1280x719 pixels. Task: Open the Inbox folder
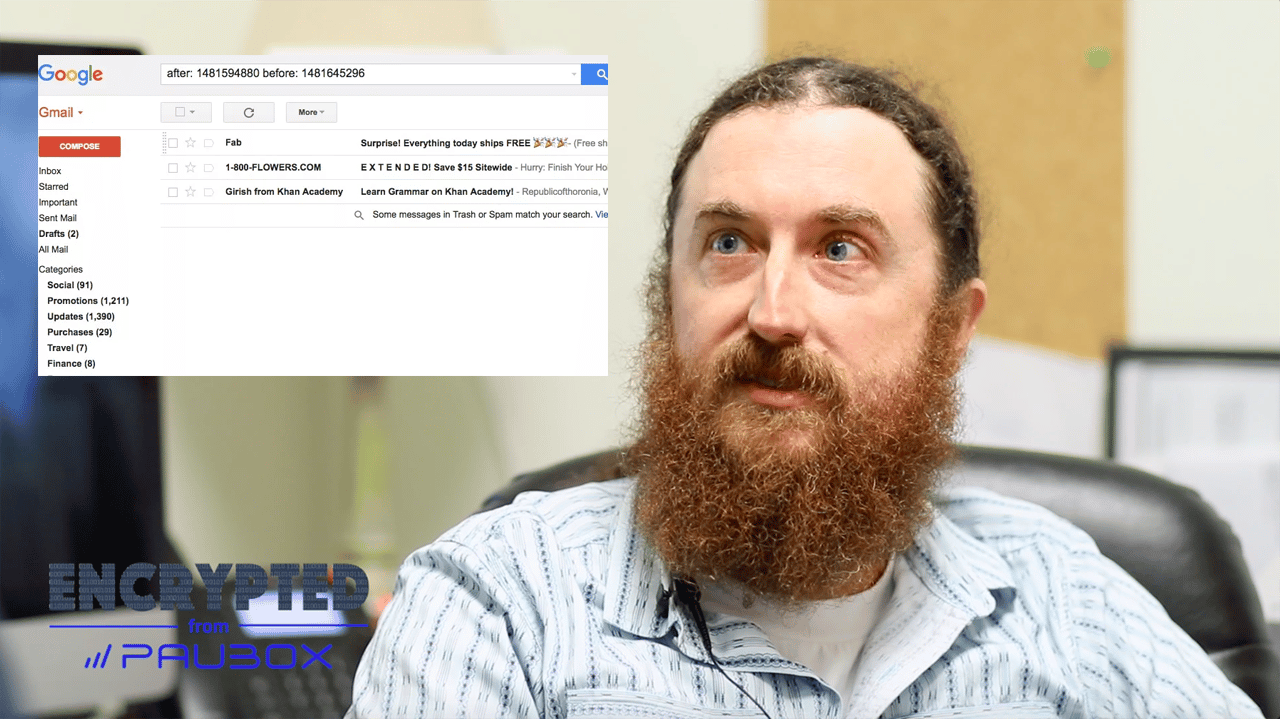(50, 171)
